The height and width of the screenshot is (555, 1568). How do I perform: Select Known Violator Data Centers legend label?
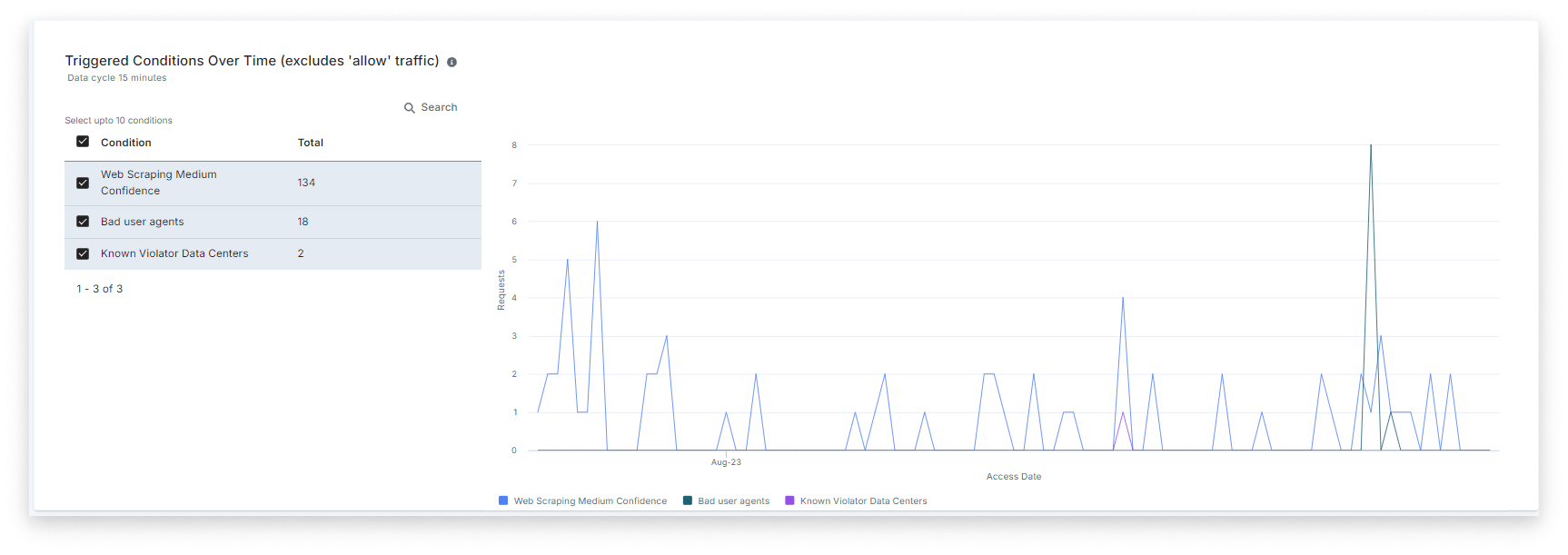(863, 501)
